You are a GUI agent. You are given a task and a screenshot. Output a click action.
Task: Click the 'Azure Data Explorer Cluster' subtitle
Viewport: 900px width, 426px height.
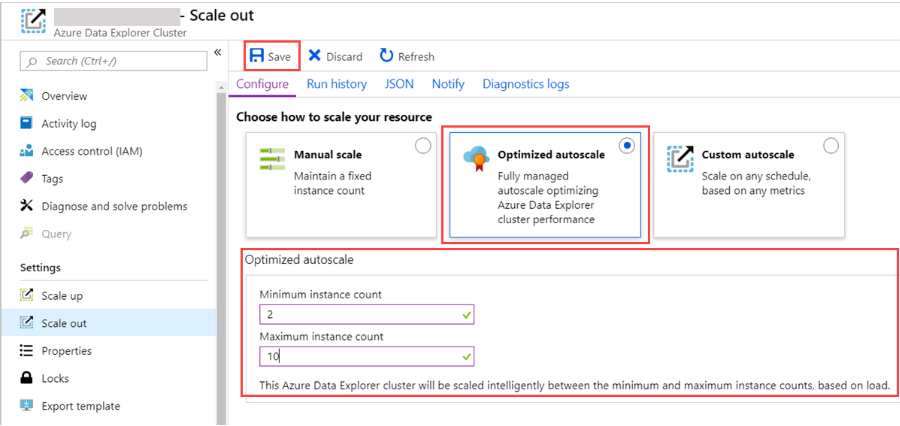pos(120,33)
